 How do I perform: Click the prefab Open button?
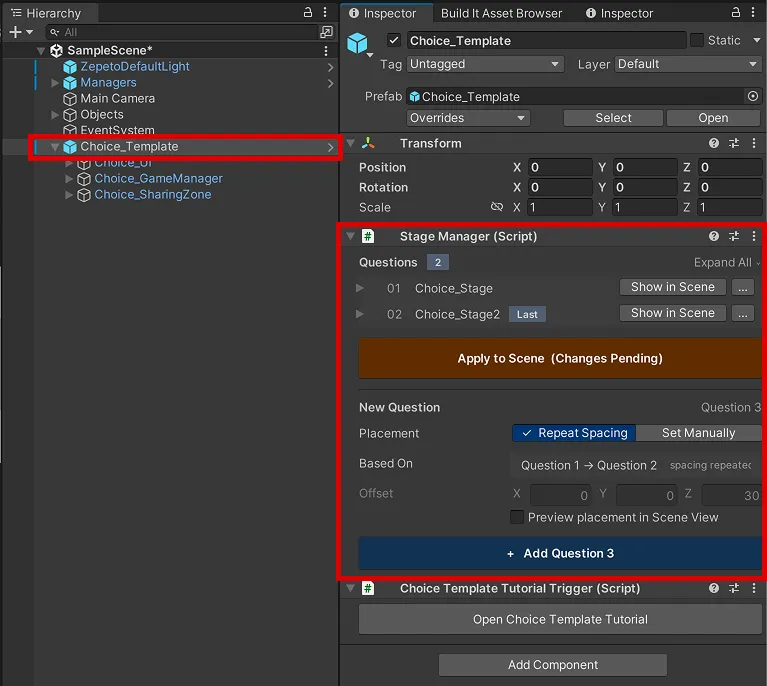713,118
